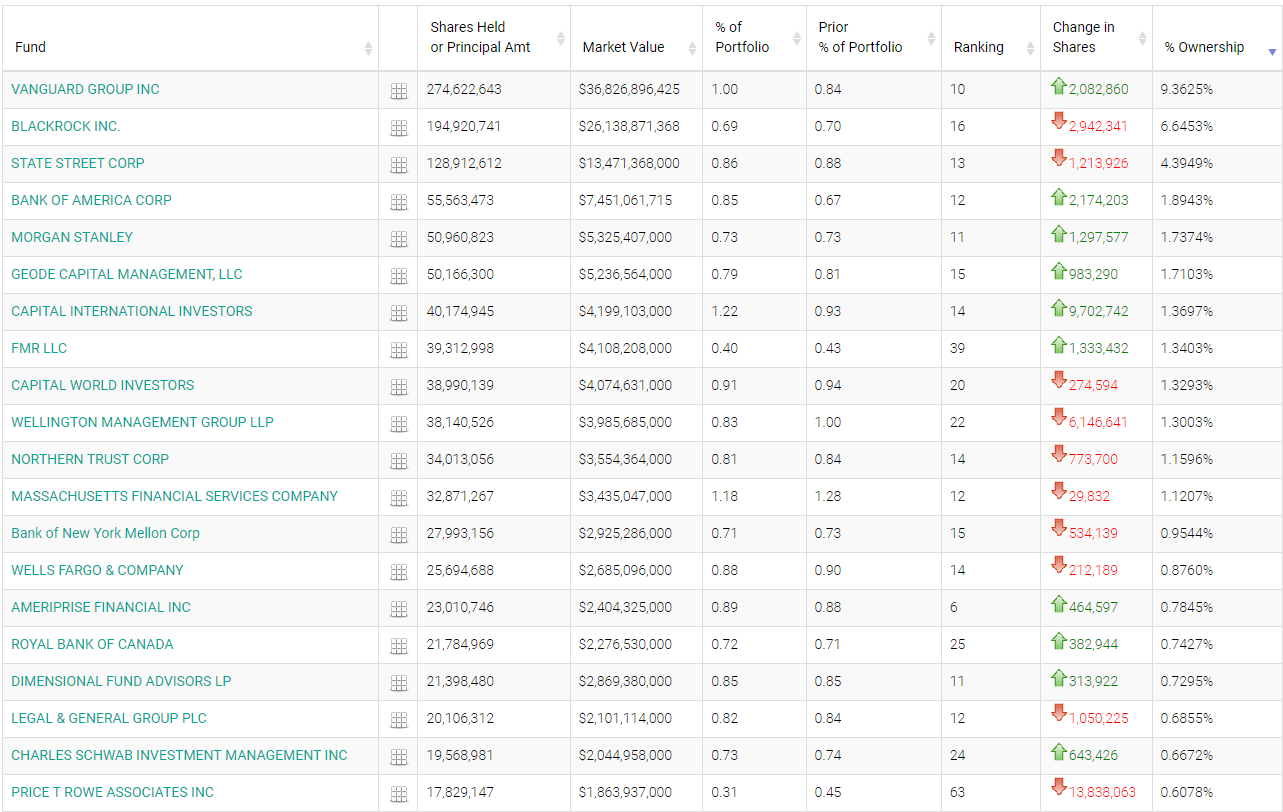Sort by Market Value column arrows

pos(691,48)
